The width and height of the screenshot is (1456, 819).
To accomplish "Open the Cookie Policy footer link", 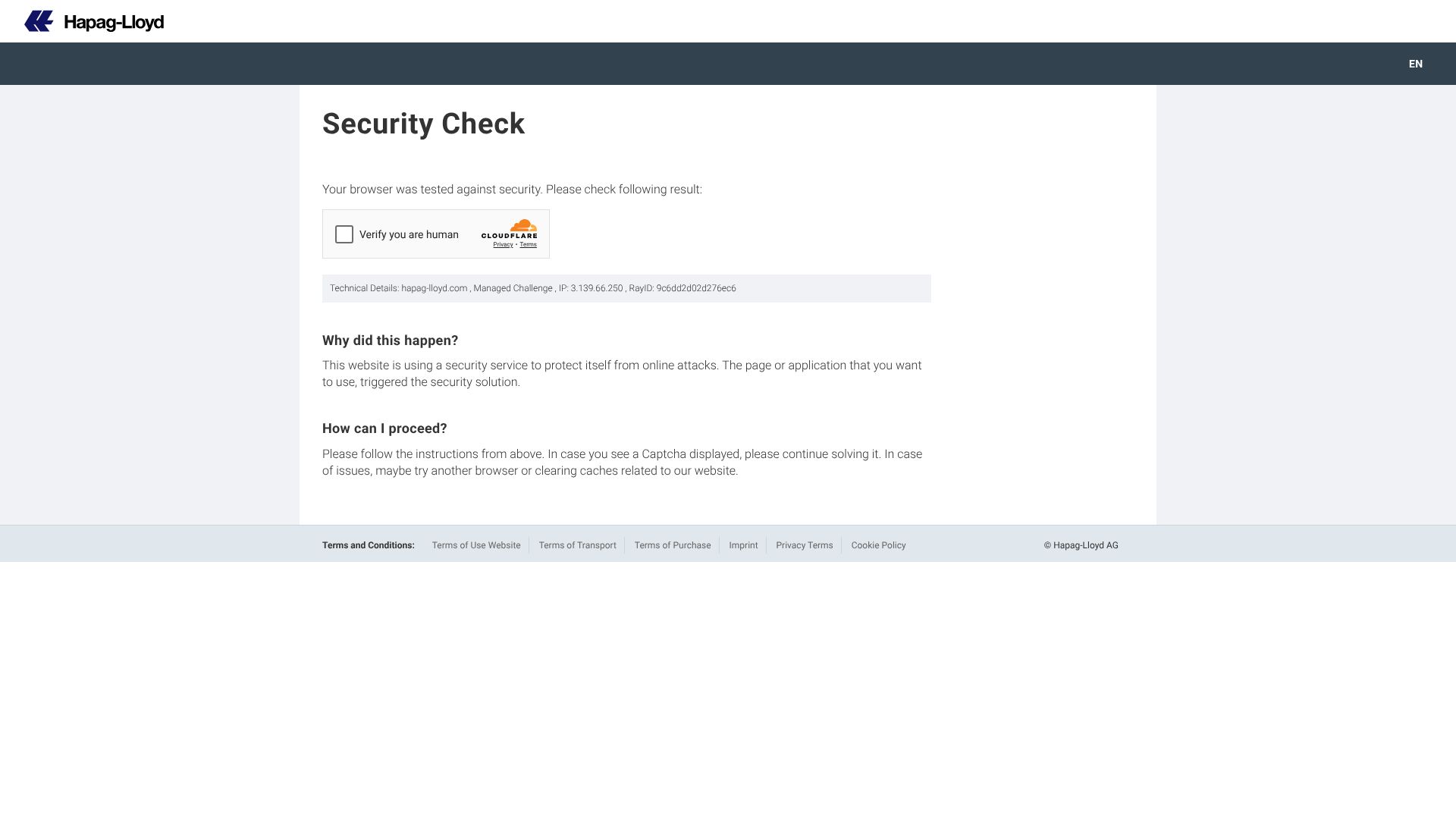I will 878,545.
